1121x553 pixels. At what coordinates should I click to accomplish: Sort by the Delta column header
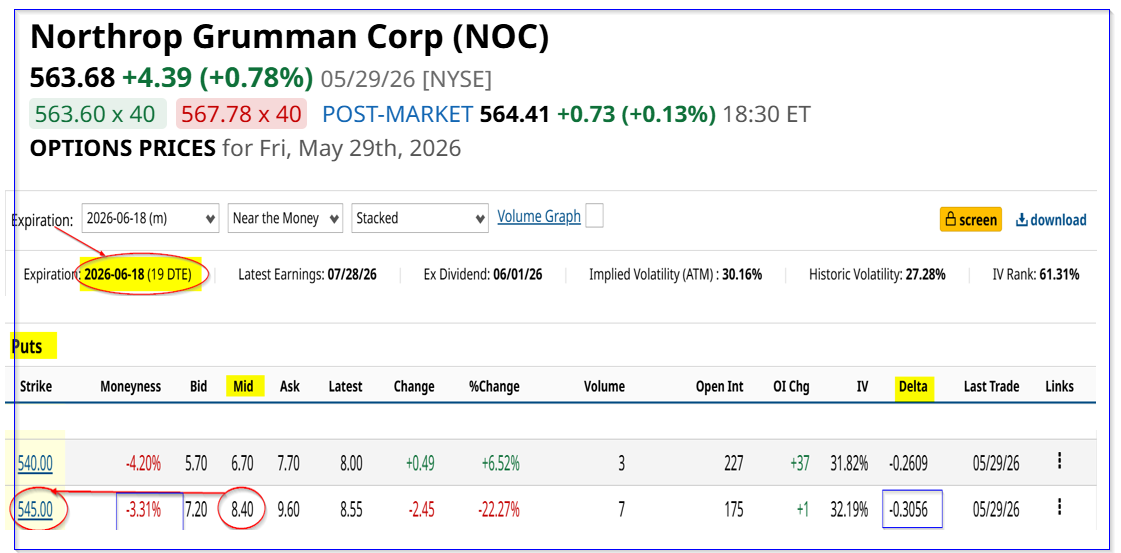[x=913, y=387]
